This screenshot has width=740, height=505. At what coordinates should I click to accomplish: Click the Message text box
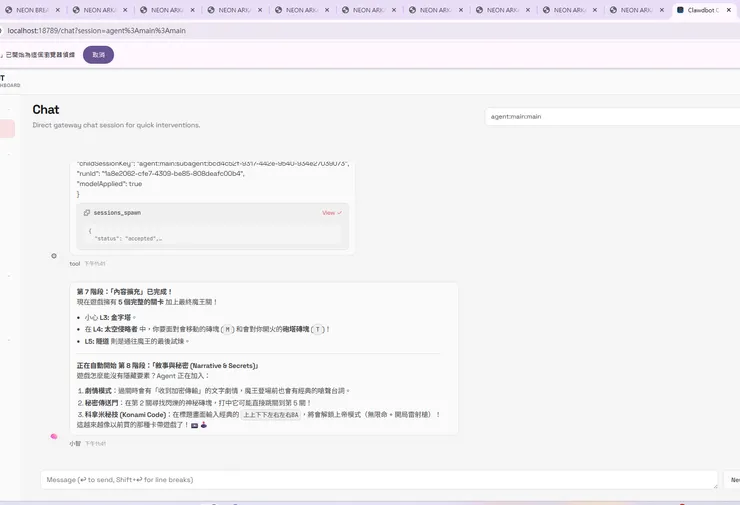coord(379,480)
